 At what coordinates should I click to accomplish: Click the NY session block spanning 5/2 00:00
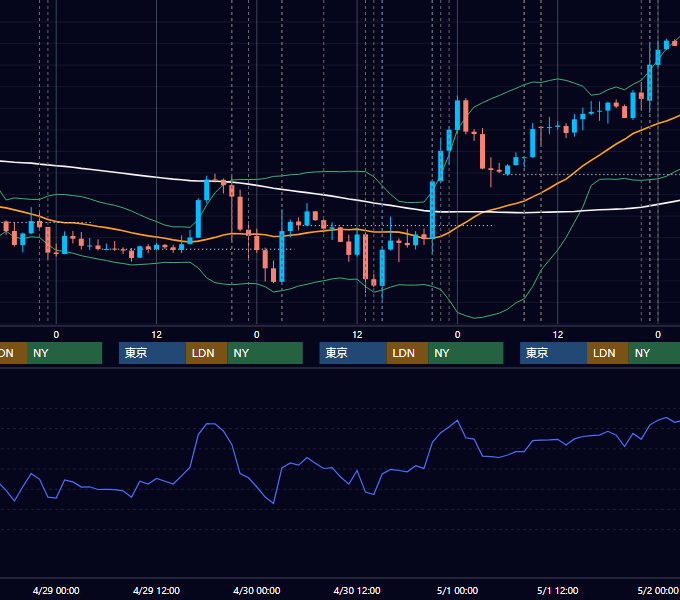[x=654, y=353]
